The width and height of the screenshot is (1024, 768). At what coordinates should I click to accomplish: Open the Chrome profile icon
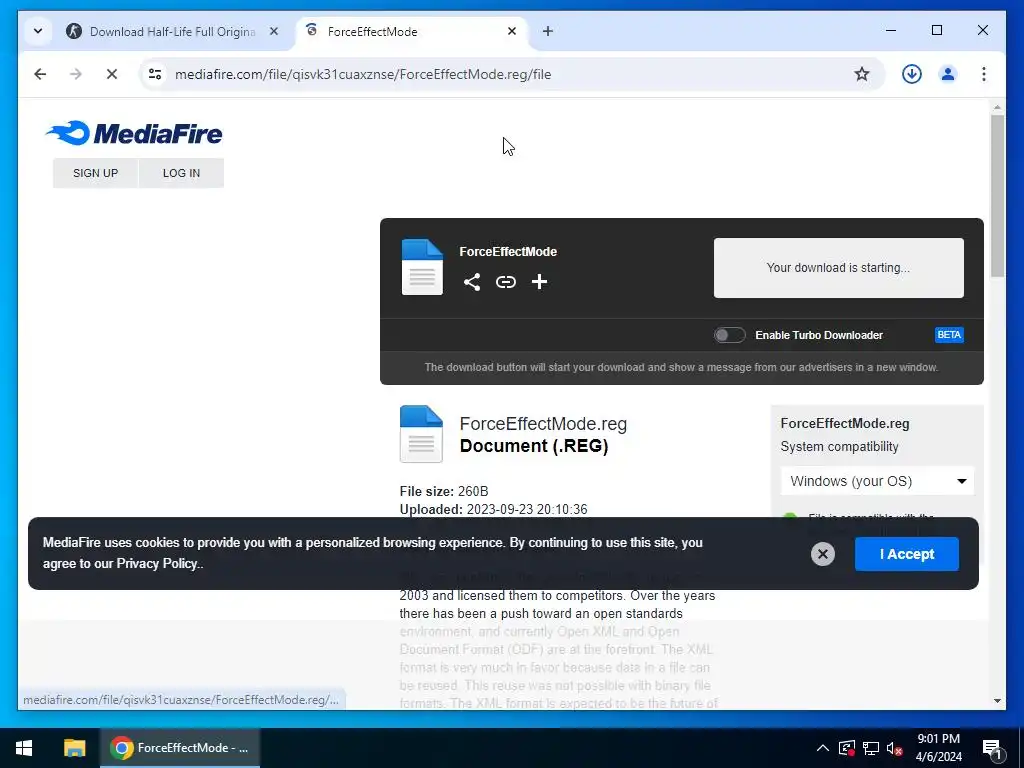click(x=948, y=74)
